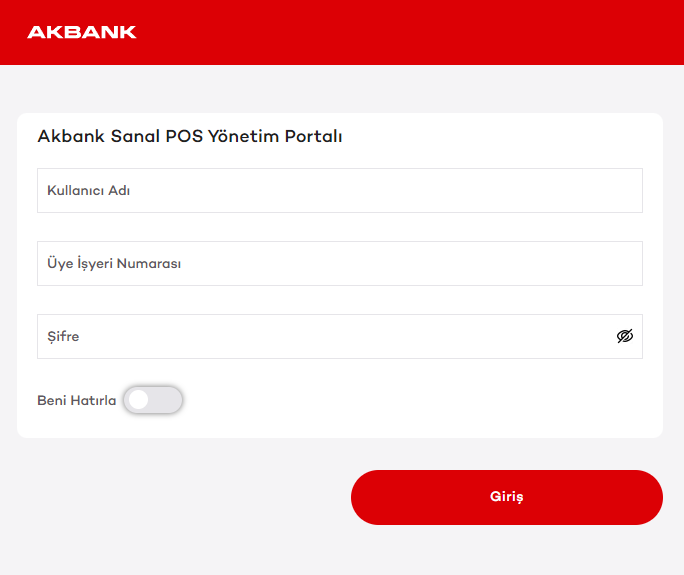Show the password with the eye icon

(x=625, y=336)
